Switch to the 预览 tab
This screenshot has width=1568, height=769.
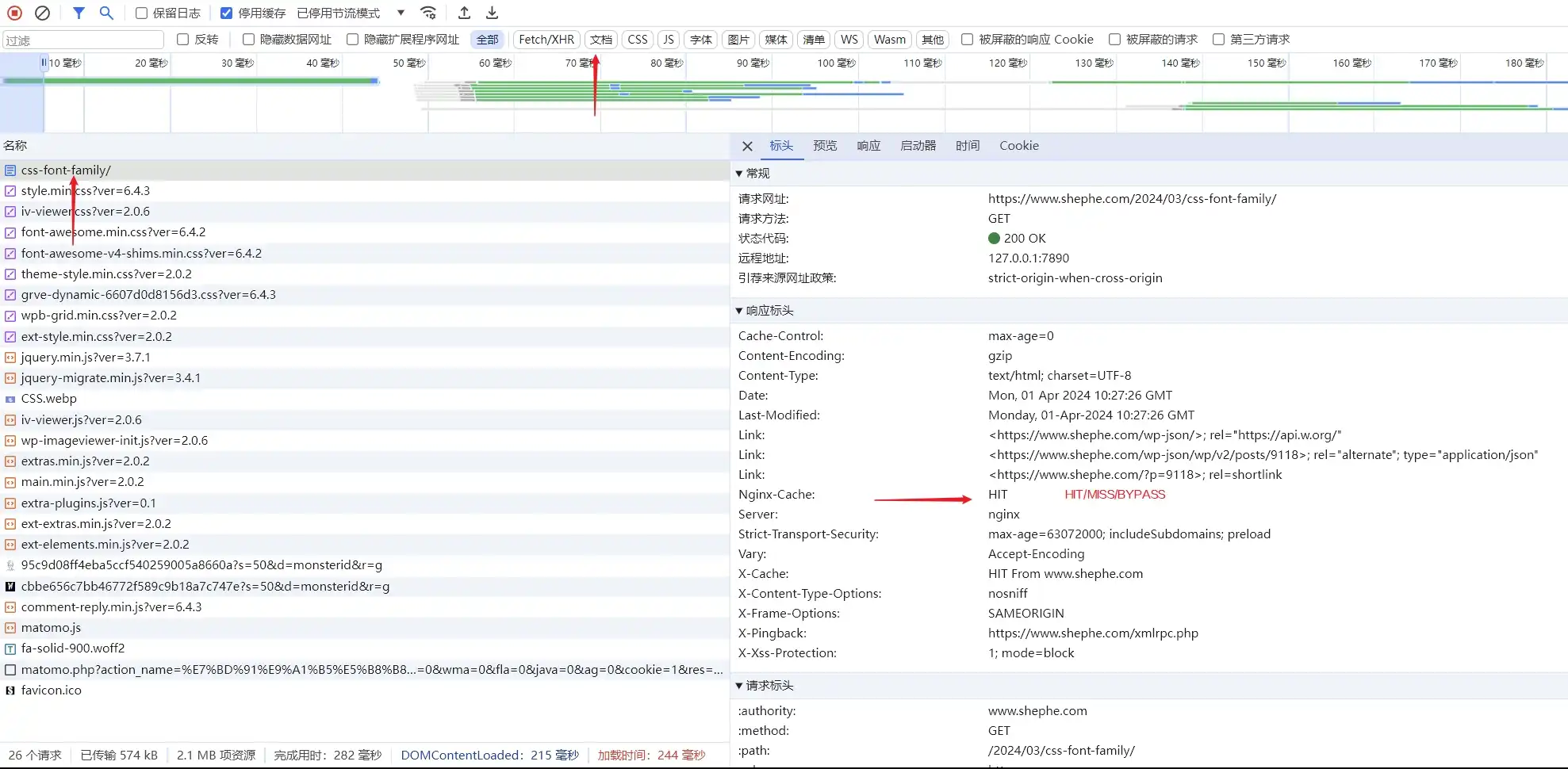[825, 146]
